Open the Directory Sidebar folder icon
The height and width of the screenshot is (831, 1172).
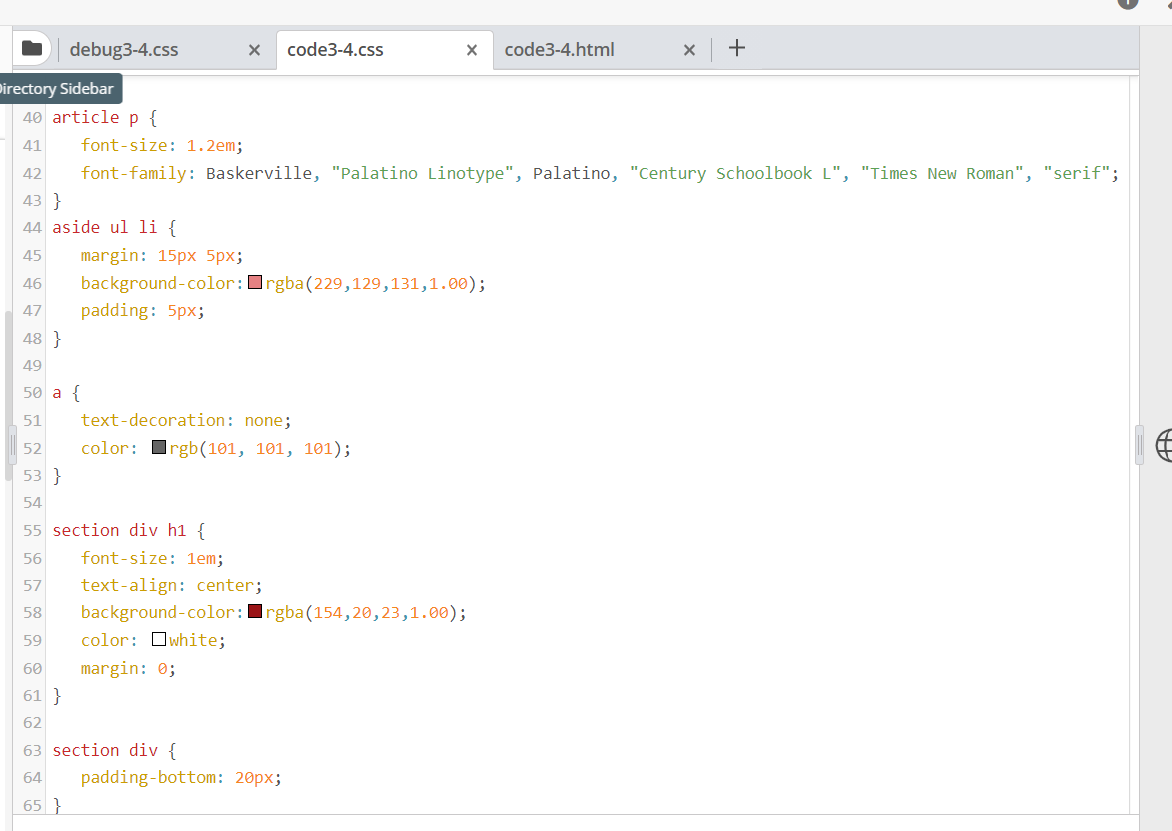(31, 47)
